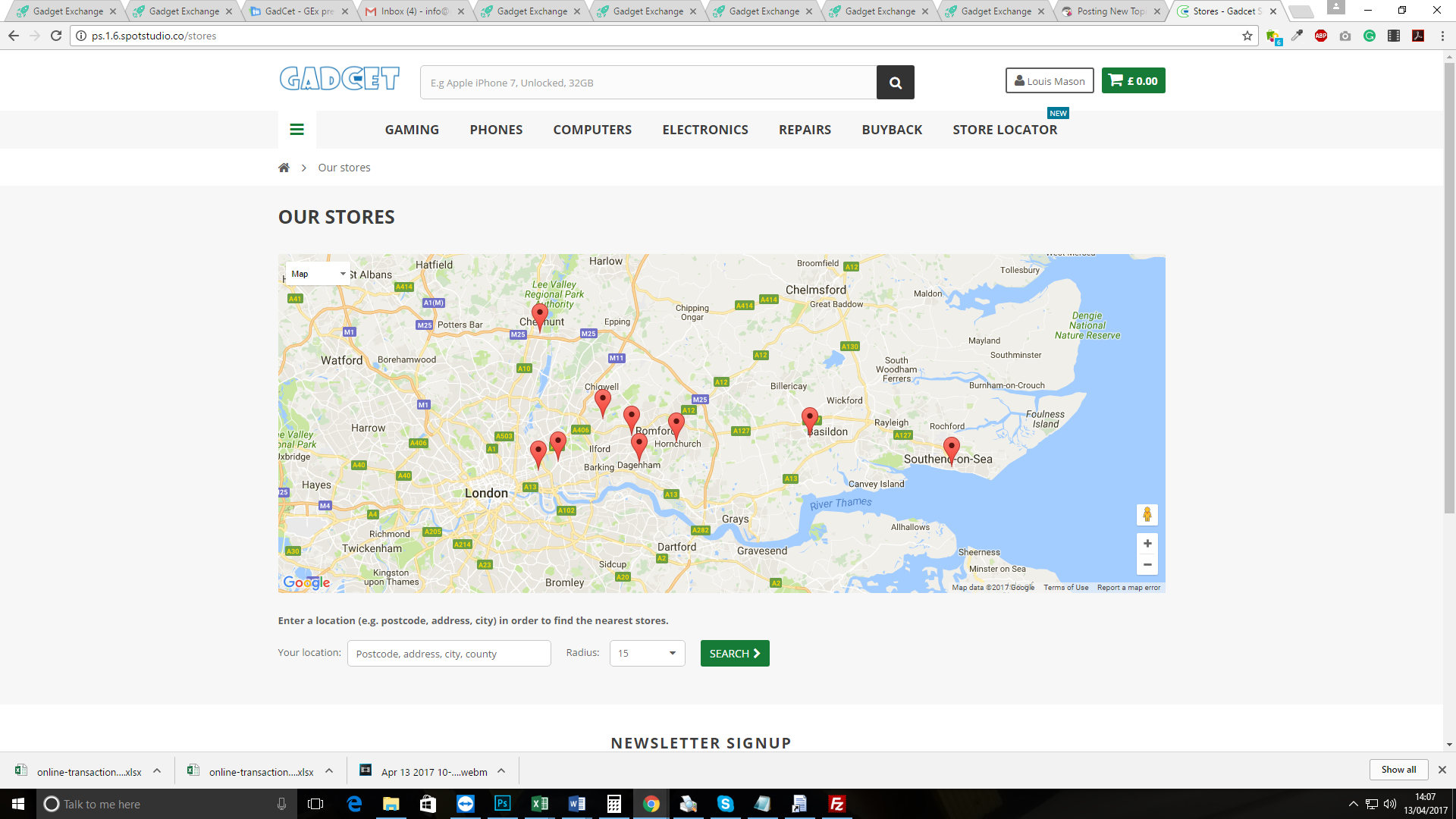This screenshot has width=1456, height=819.
Task: Expand webm download options
Action: pos(501,771)
